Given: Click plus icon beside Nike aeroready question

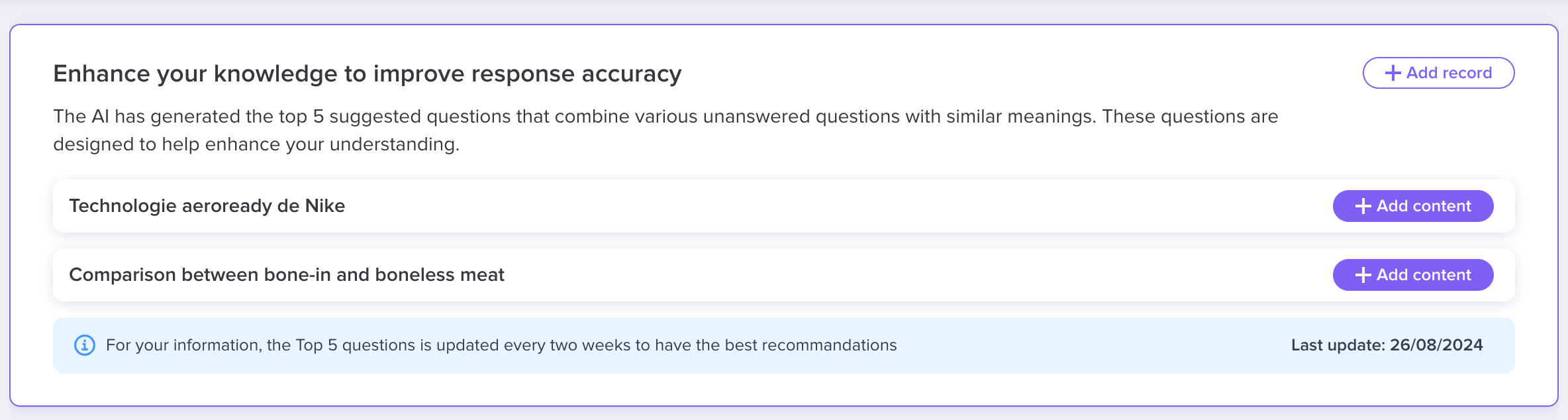Looking at the screenshot, I should click(x=1363, y=206).
